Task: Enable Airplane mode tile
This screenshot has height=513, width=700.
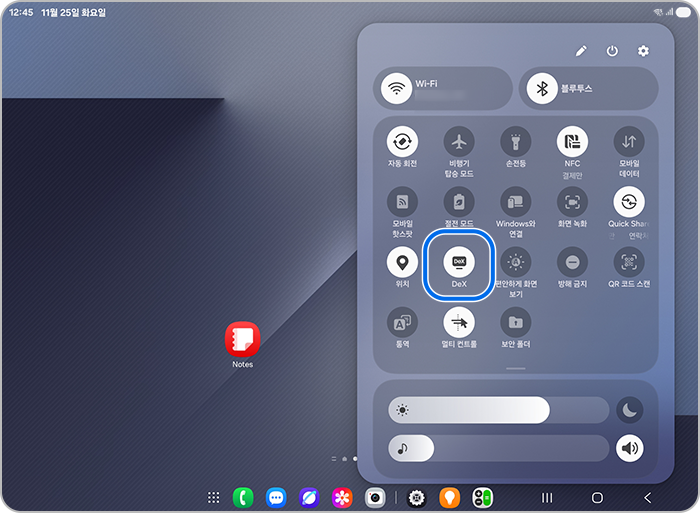Action: pos(459,141)
